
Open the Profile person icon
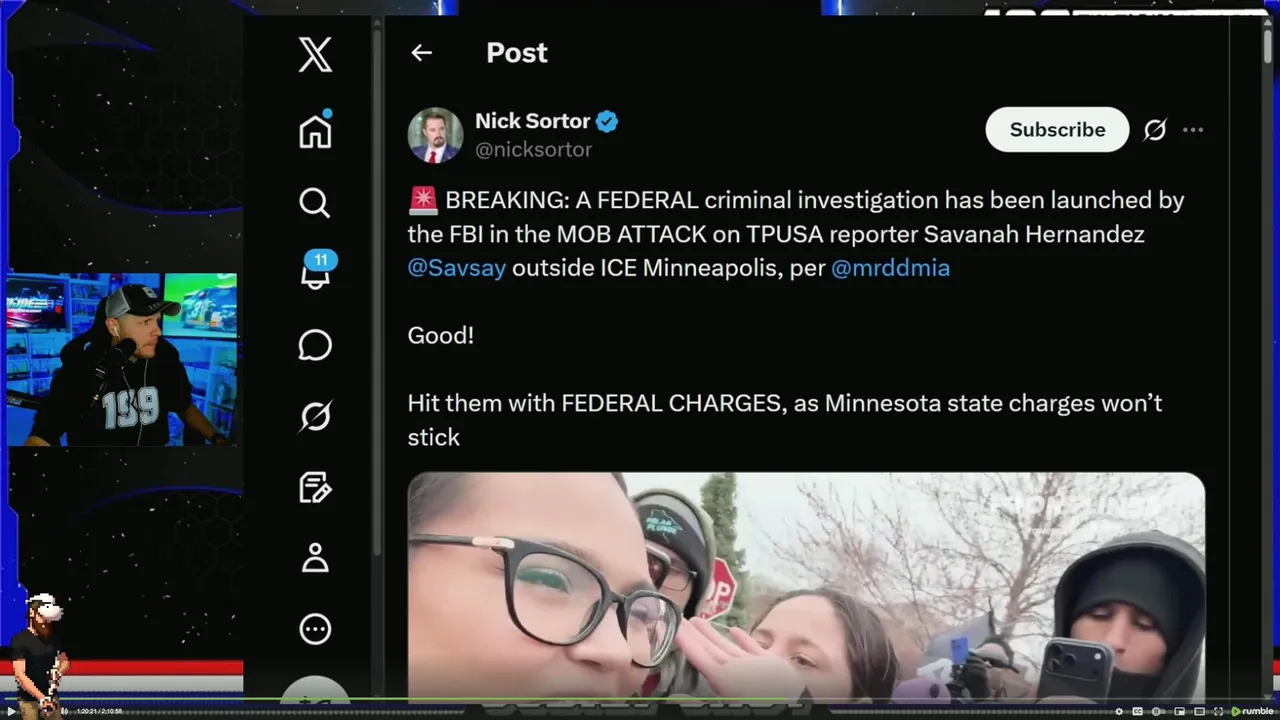[315, 558]
